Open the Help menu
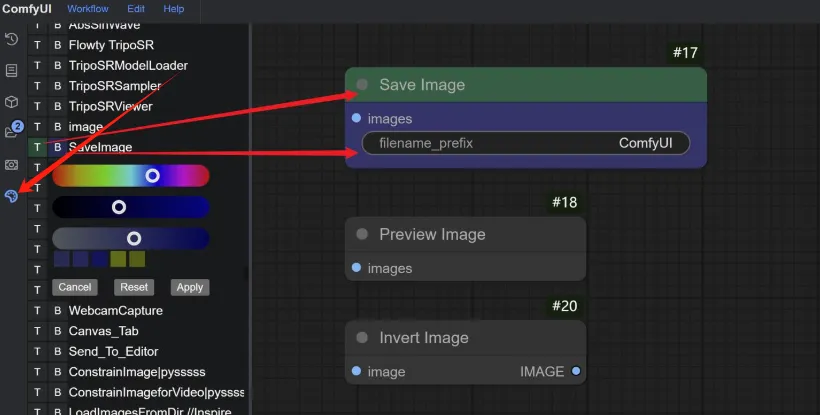This screenshot has height=415, width=820. pyautogui.click(x=174, y=9)
